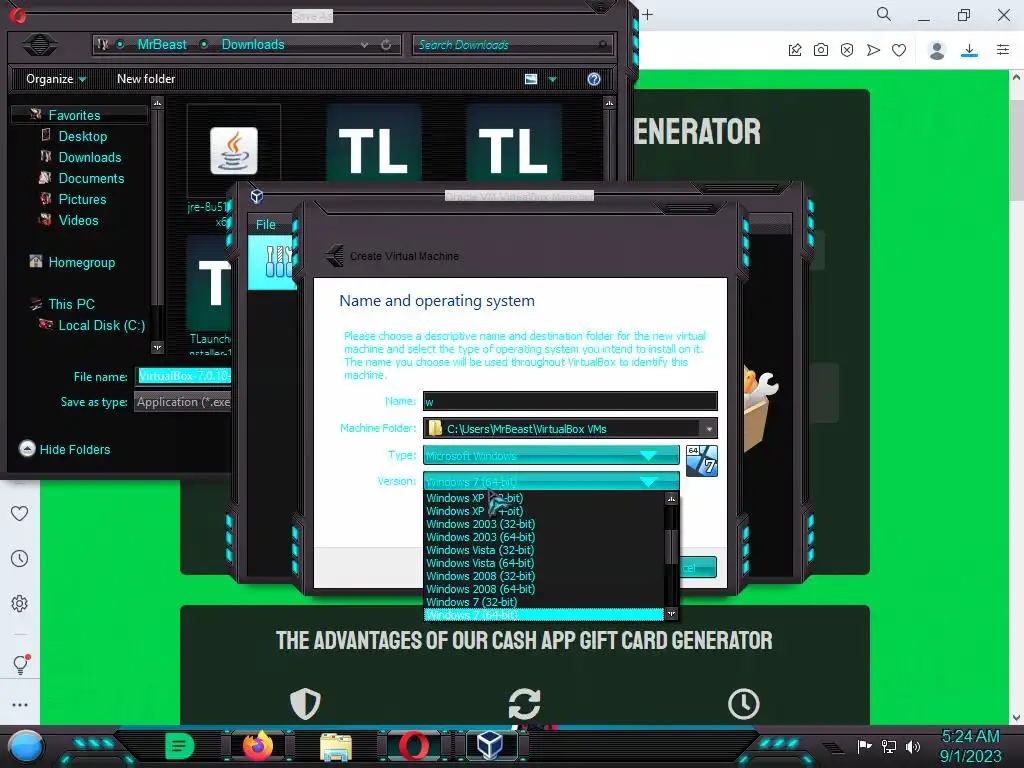Click New folder in Save As dialog
This screenshot has height=768, width=1024.
point(146,79)
